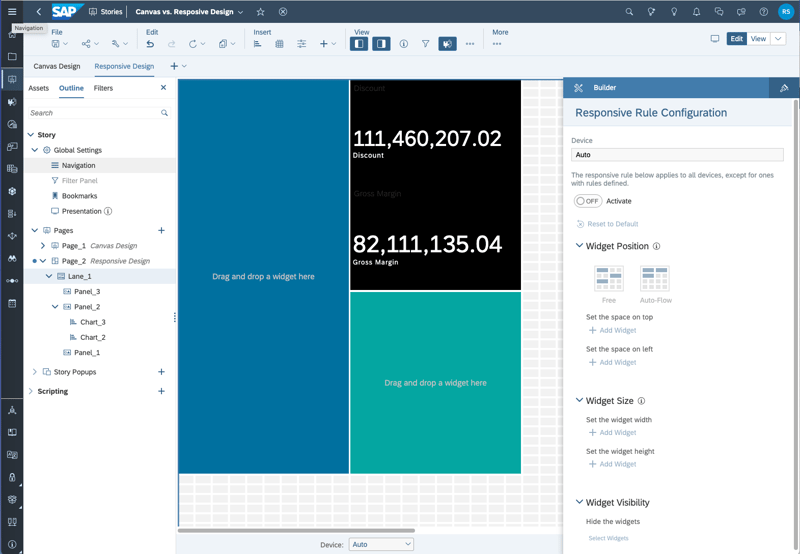The image size is (800, 554).
Task: Open the notifications bell icon
Action: pyautogui.click(x=696, y=12)
